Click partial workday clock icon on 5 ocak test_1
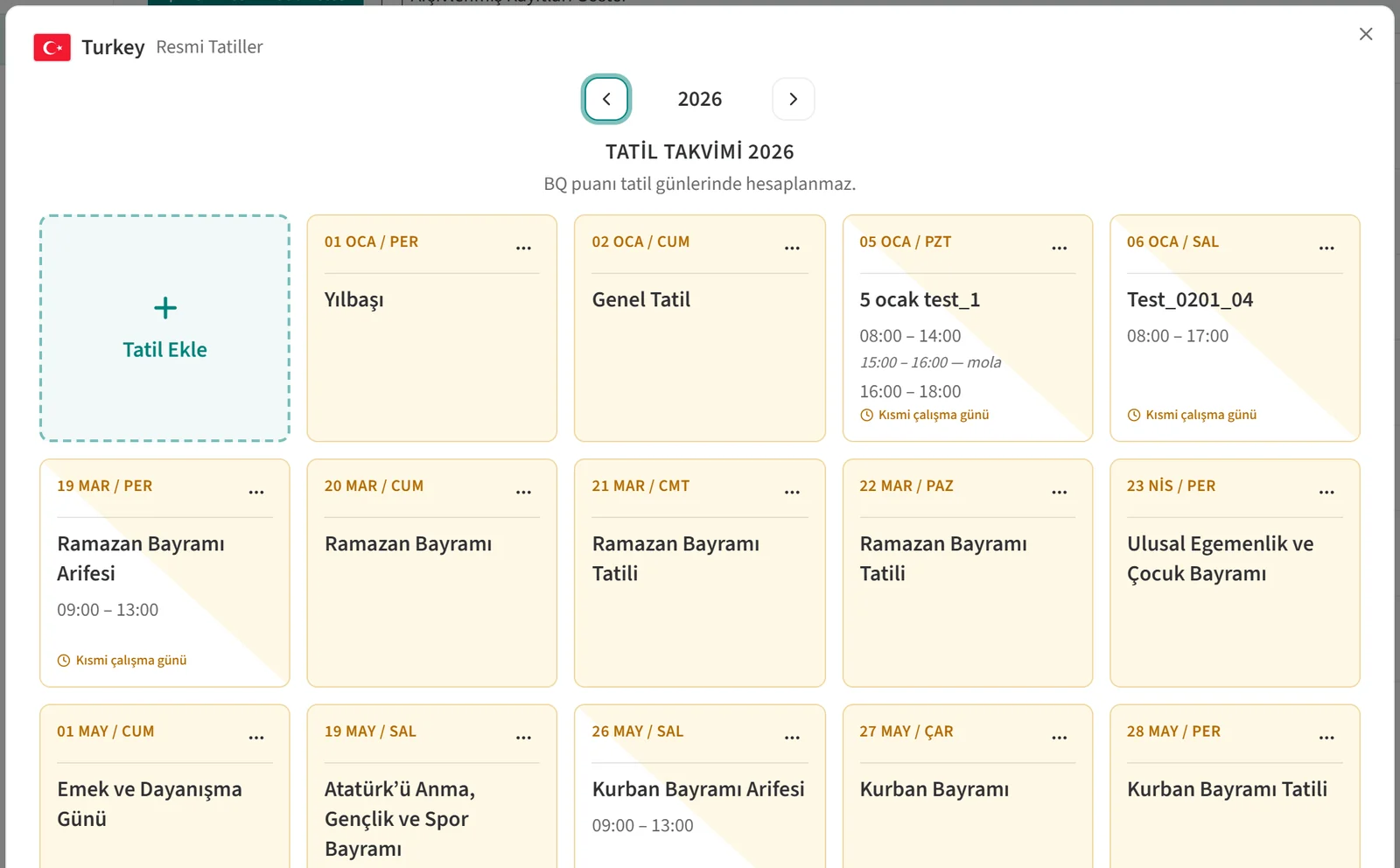This screenshot has width=1400, height=868. (x=866, y=415)
